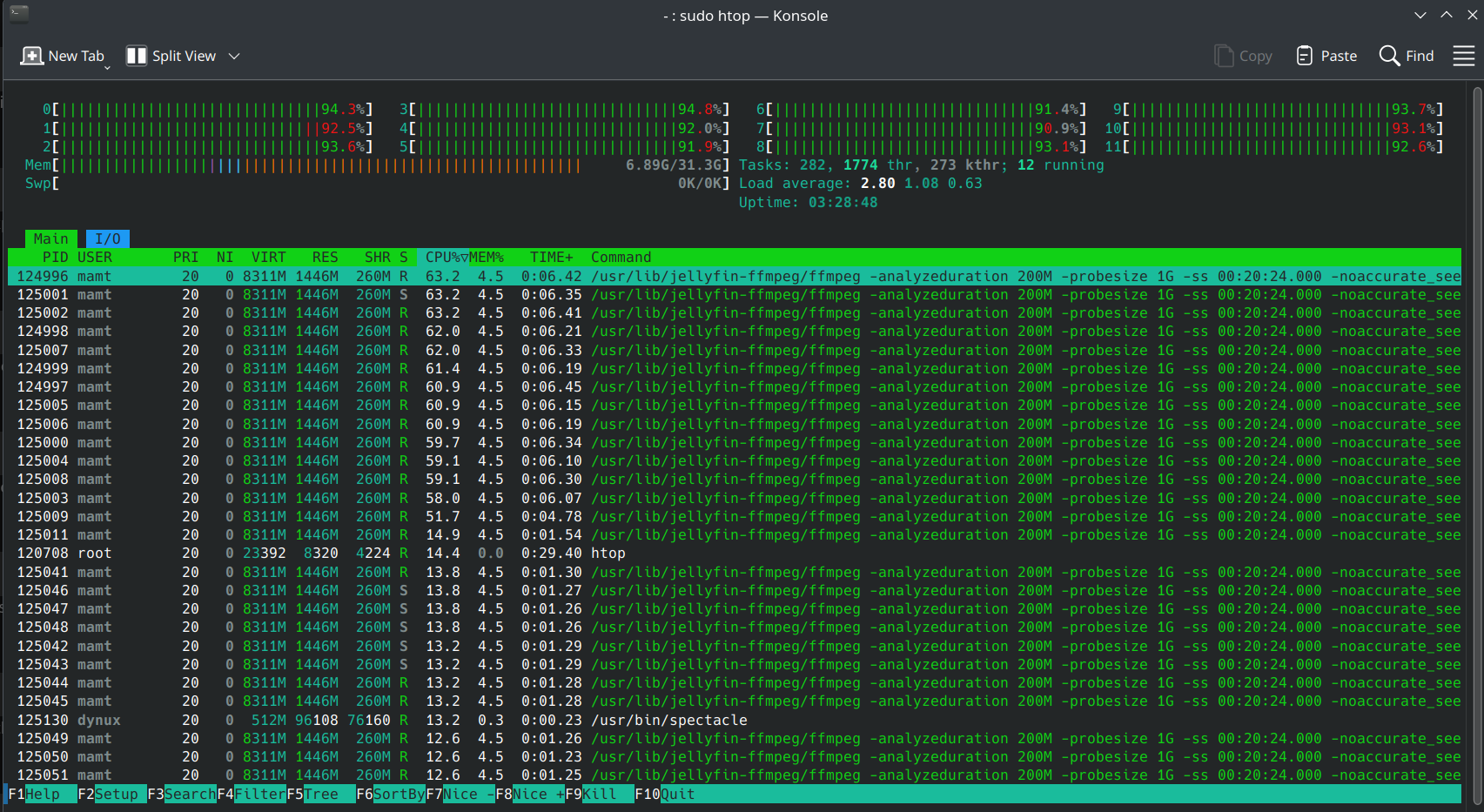Click the keep-above arrow in title bar
The image size is (1484, 812).
[x=1446, y=15]
